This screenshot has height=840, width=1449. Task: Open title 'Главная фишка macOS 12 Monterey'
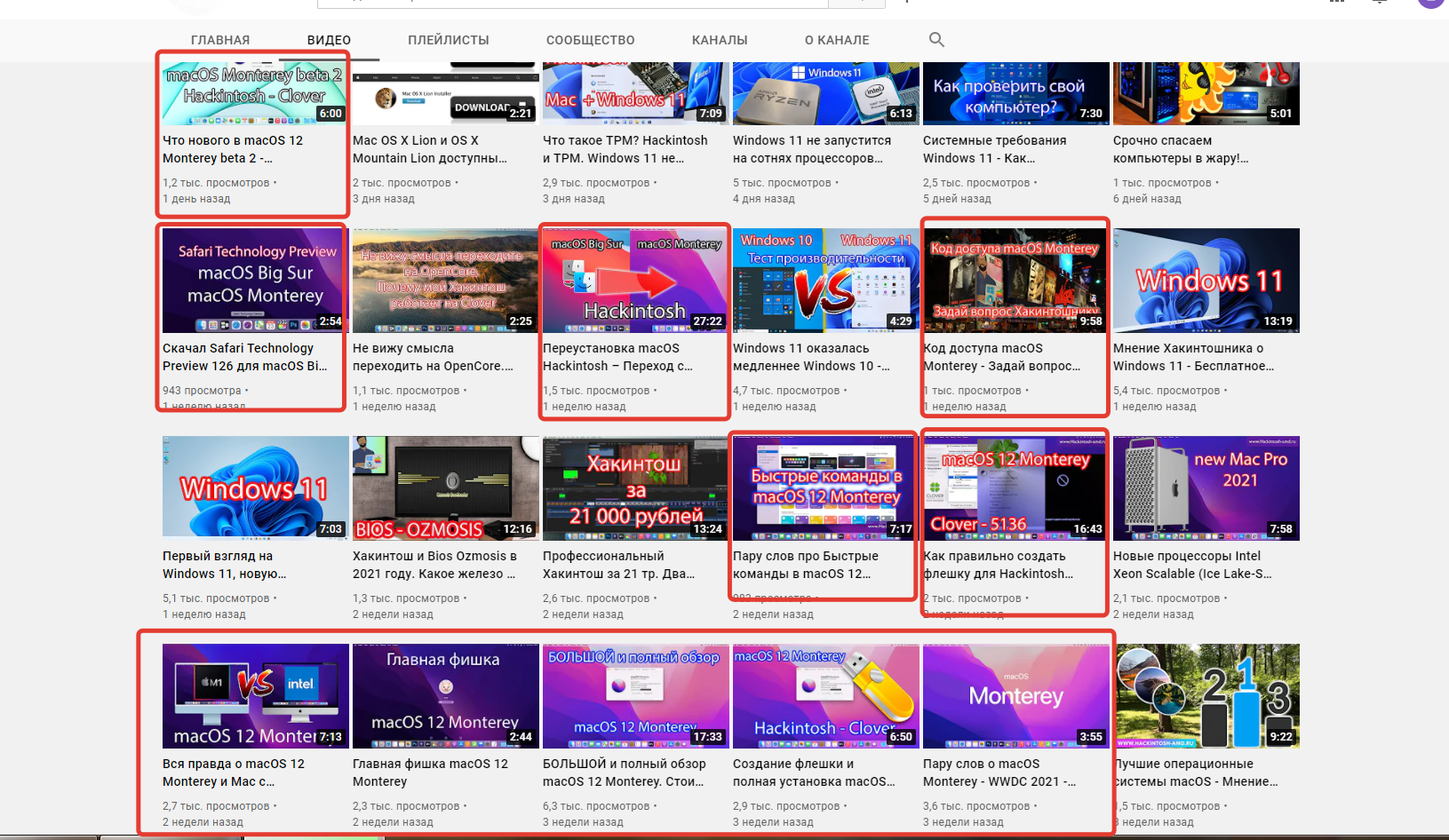click(x=431, y=773)
